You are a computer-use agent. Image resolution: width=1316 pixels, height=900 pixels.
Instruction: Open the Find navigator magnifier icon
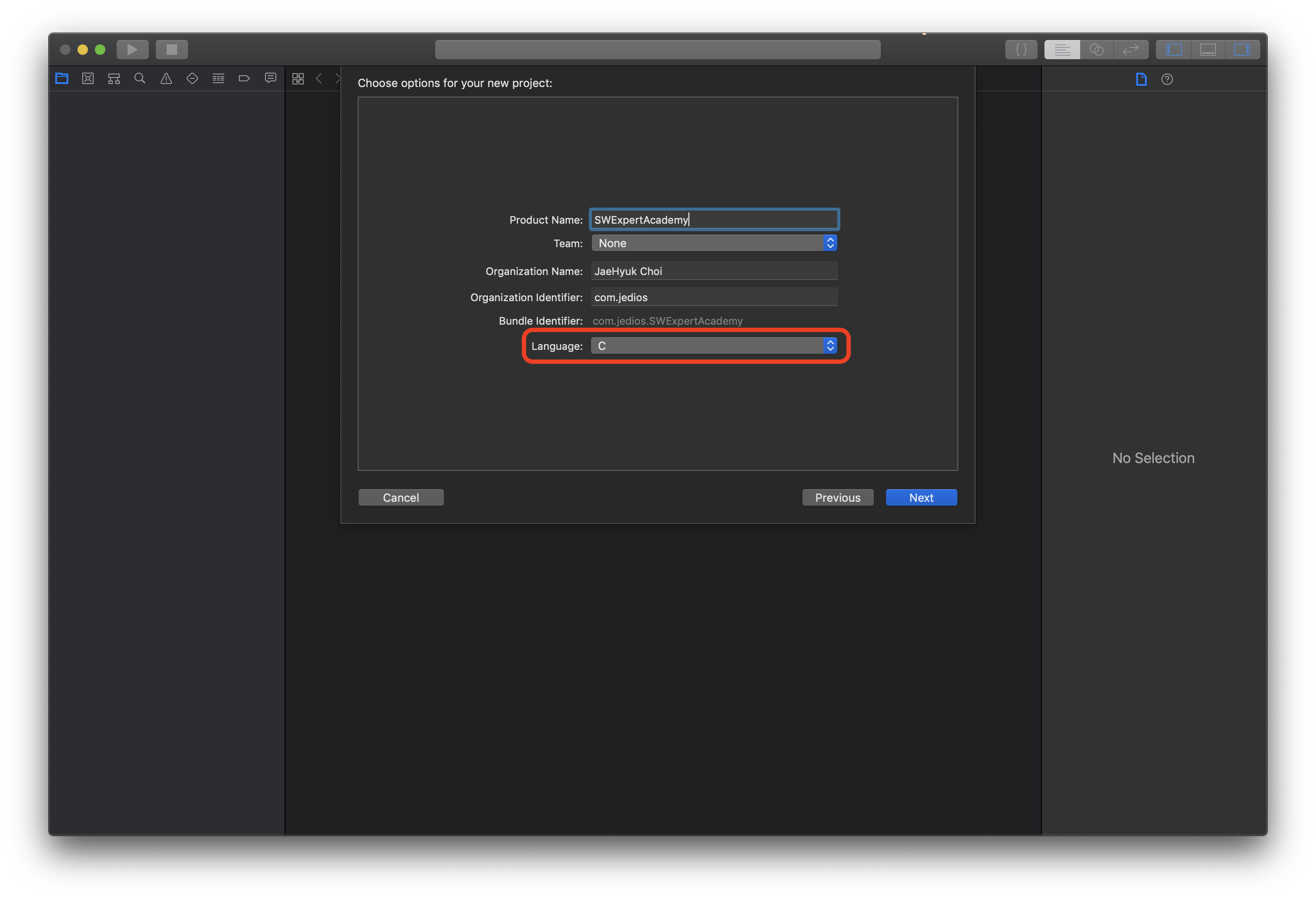pyautogui.click(x=140, y=79)
